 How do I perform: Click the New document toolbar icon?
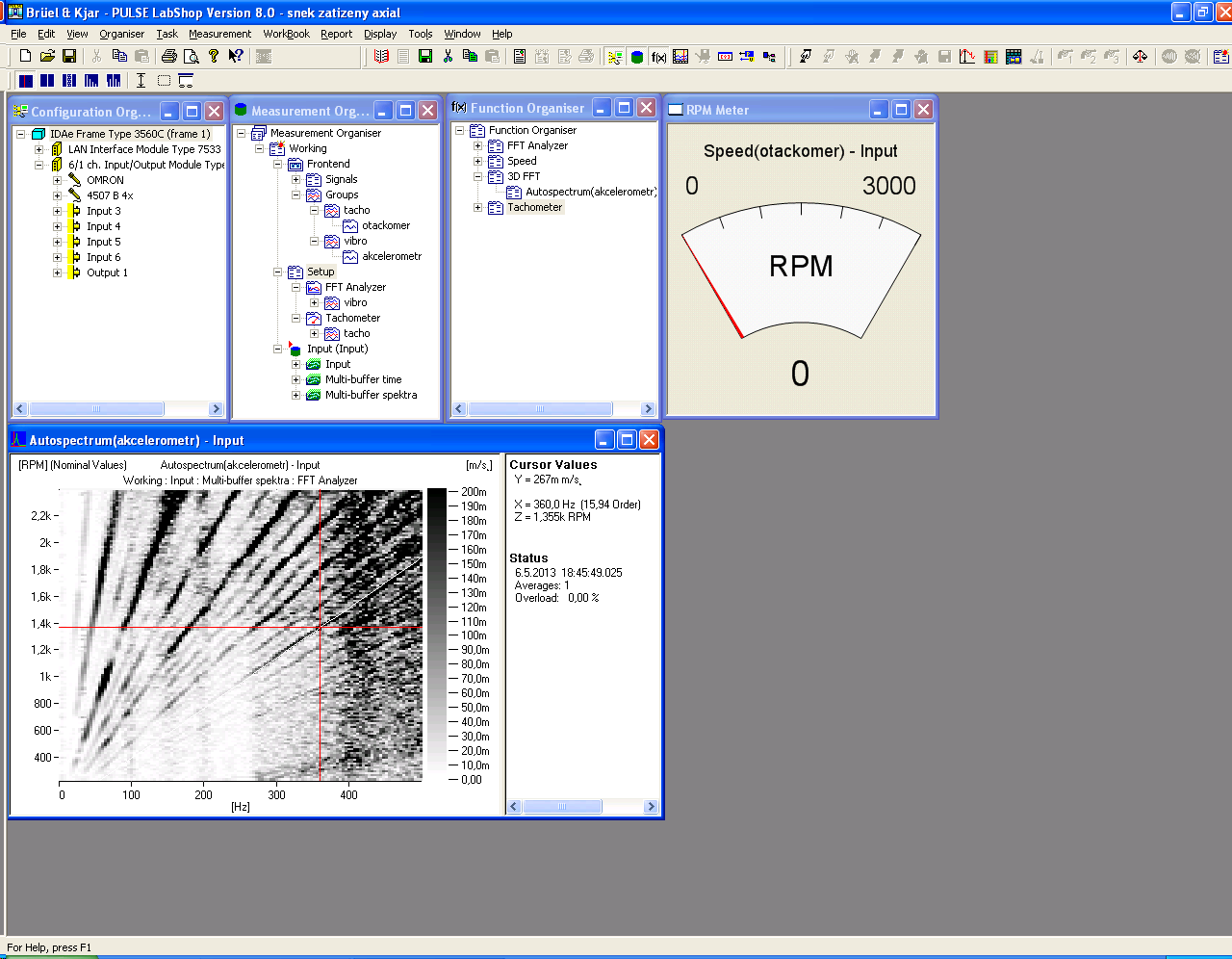pyautogui.click(x=26, y=56)
